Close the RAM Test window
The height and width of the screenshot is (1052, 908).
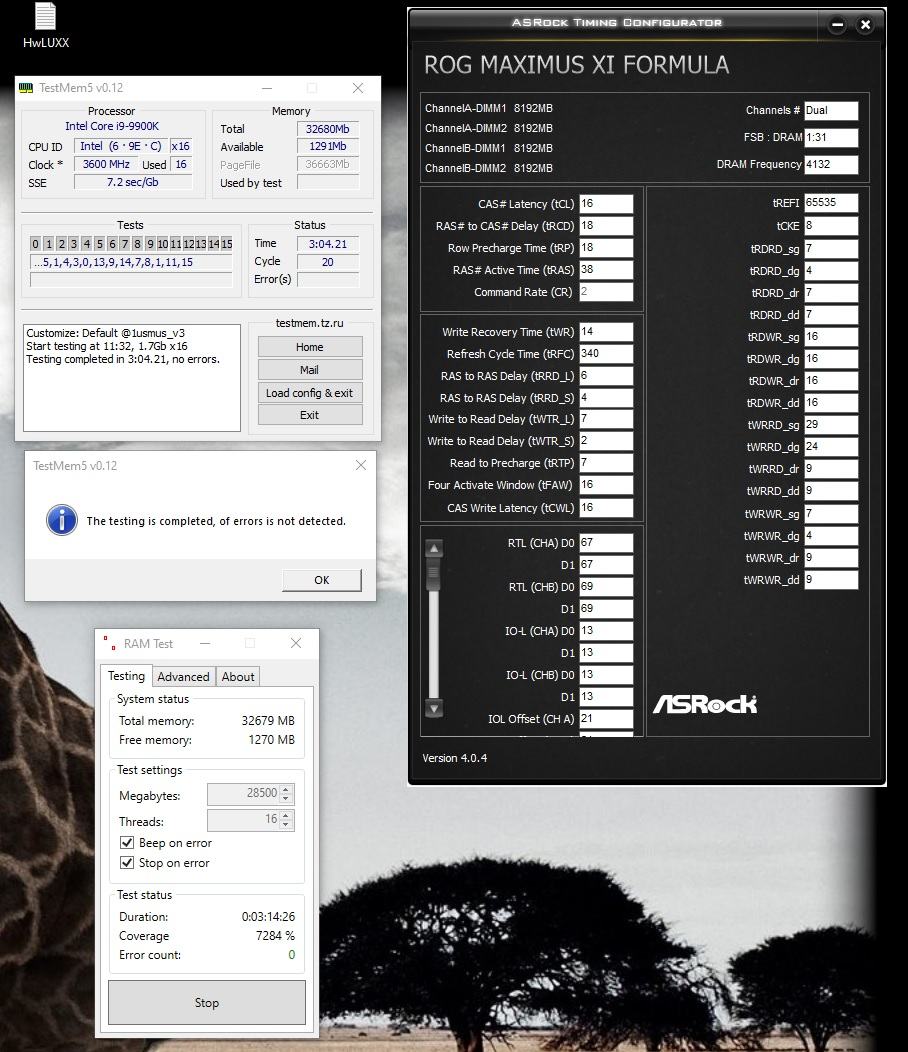[296, 643]
